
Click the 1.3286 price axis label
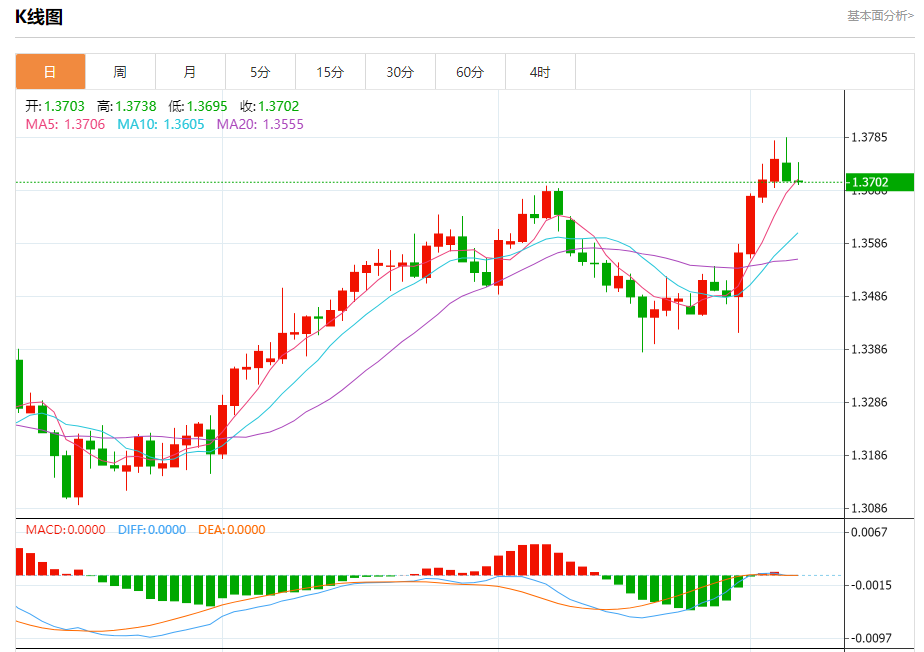coord(869,402)
